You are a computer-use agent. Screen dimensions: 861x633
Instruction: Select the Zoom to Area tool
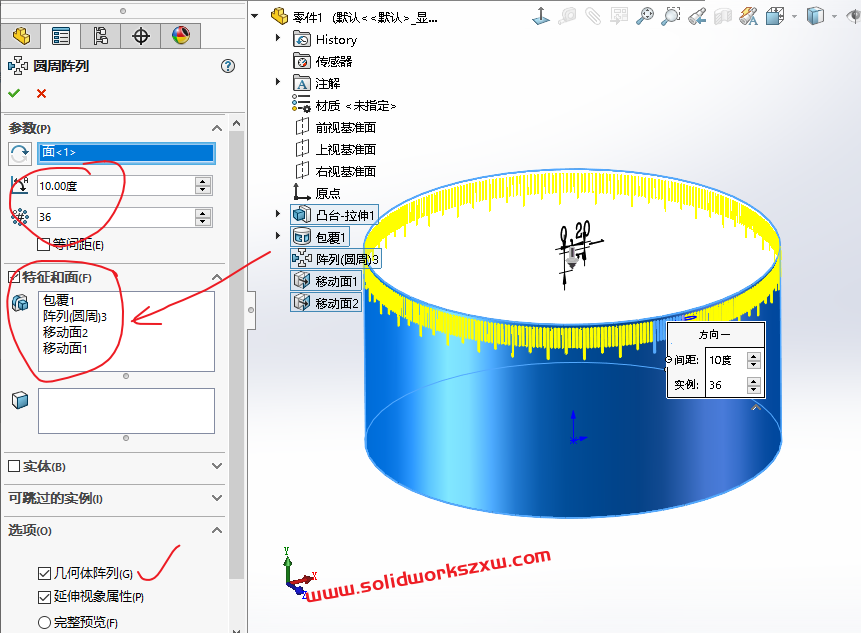[x=671, y=15]
